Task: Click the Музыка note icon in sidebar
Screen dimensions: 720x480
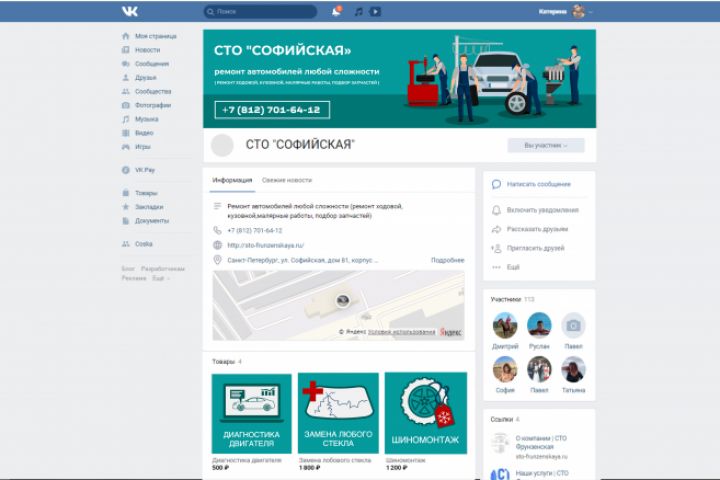Action: point(126,119)
